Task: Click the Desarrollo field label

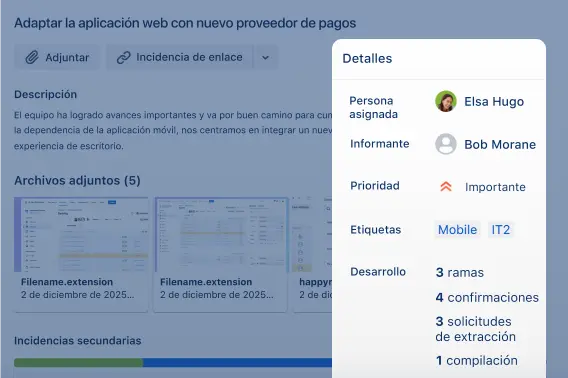Action: pos(378,271)
